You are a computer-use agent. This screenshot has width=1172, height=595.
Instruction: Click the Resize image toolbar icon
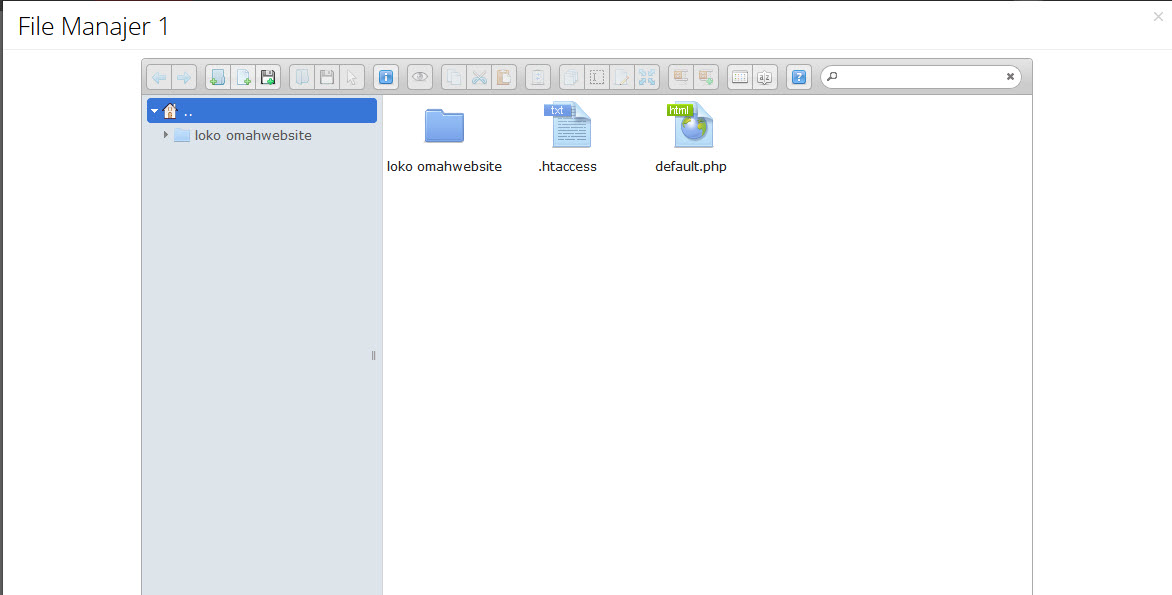coord(647,77)
